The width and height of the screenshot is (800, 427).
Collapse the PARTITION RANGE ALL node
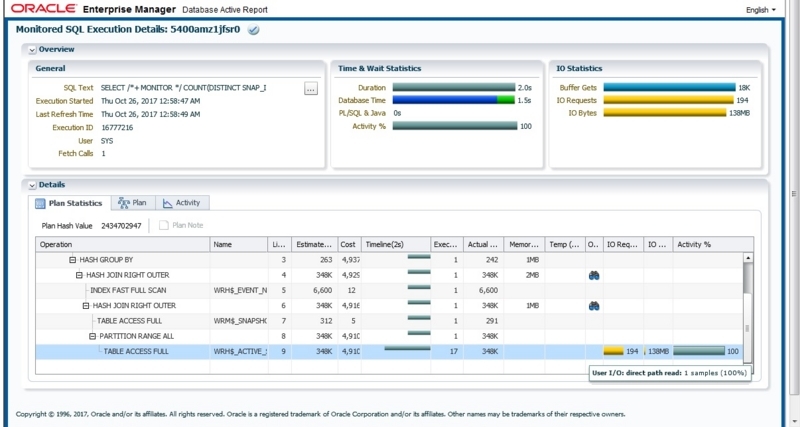[92, 336]
